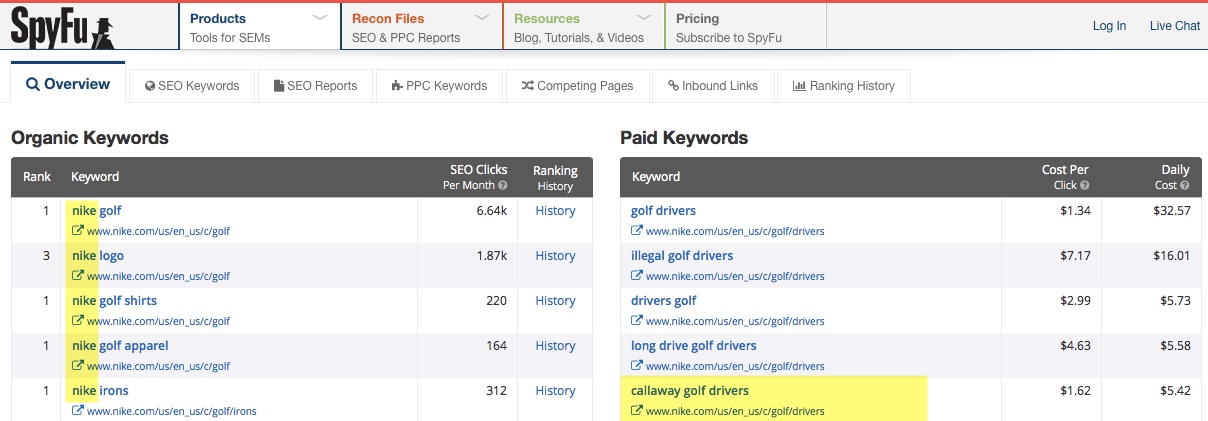Click help icon next to SEO Clicks Per Month
This screenshot has width=1208, height=421.
[x=503, y=186]
